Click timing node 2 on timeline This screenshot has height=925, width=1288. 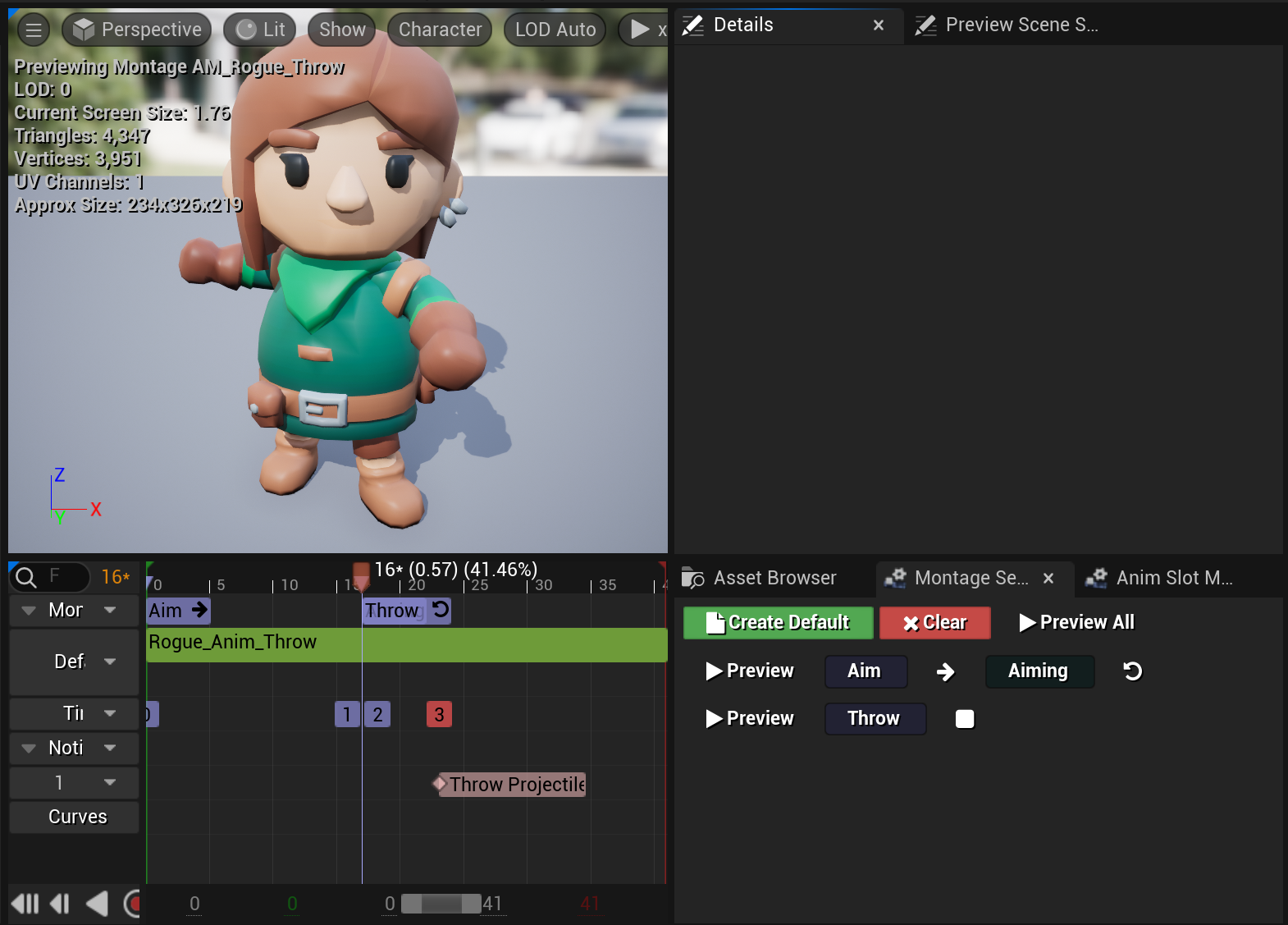(x=377, y=714)
